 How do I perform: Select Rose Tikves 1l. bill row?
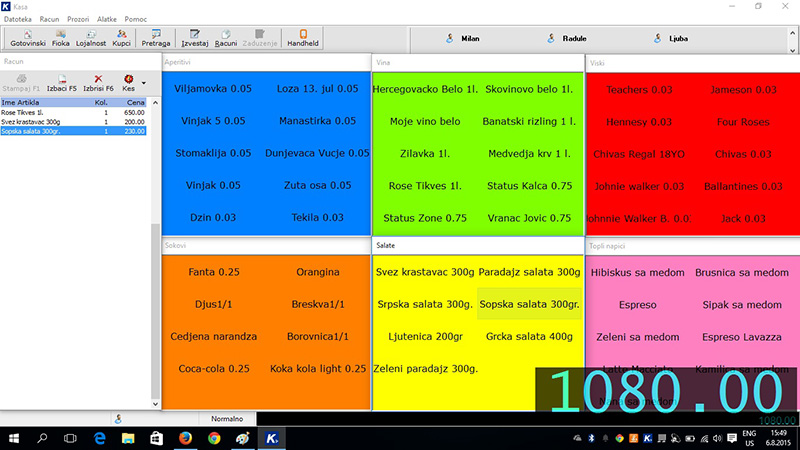(x=73, y=112)
